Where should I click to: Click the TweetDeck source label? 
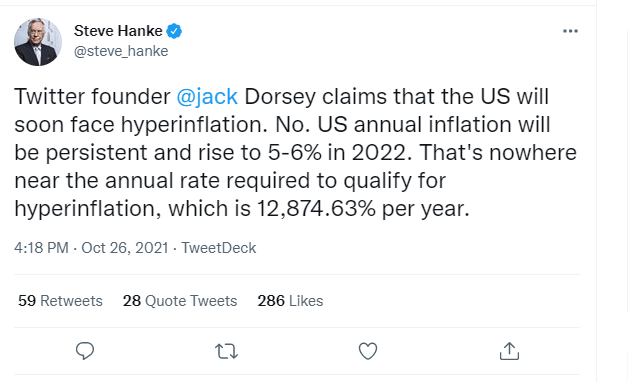[x=219, y=248]
